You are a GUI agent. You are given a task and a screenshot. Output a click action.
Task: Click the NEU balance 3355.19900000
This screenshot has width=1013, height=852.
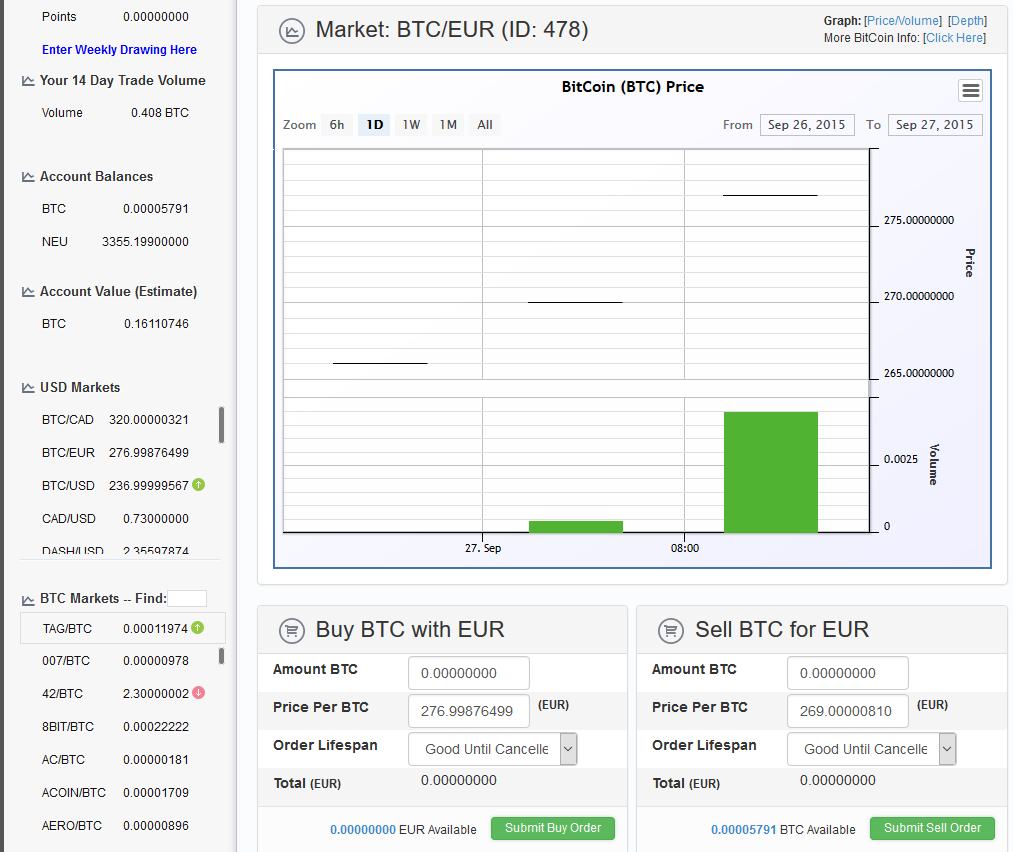pos(145,242)
